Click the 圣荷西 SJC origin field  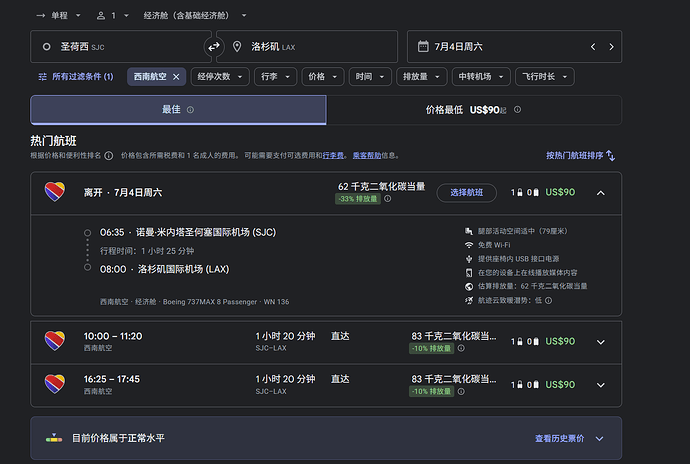click(x=121, y=47)
